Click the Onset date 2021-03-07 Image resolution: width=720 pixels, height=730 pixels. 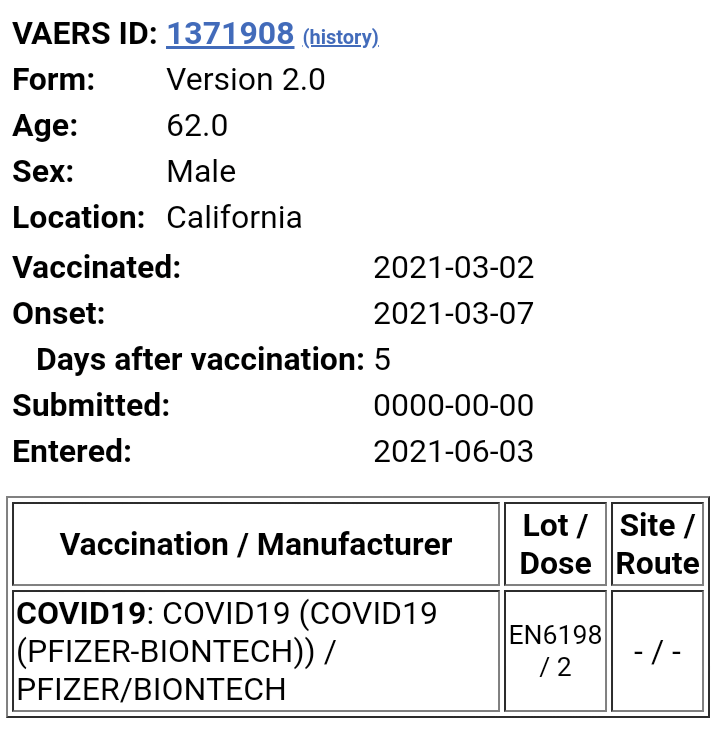453,314
